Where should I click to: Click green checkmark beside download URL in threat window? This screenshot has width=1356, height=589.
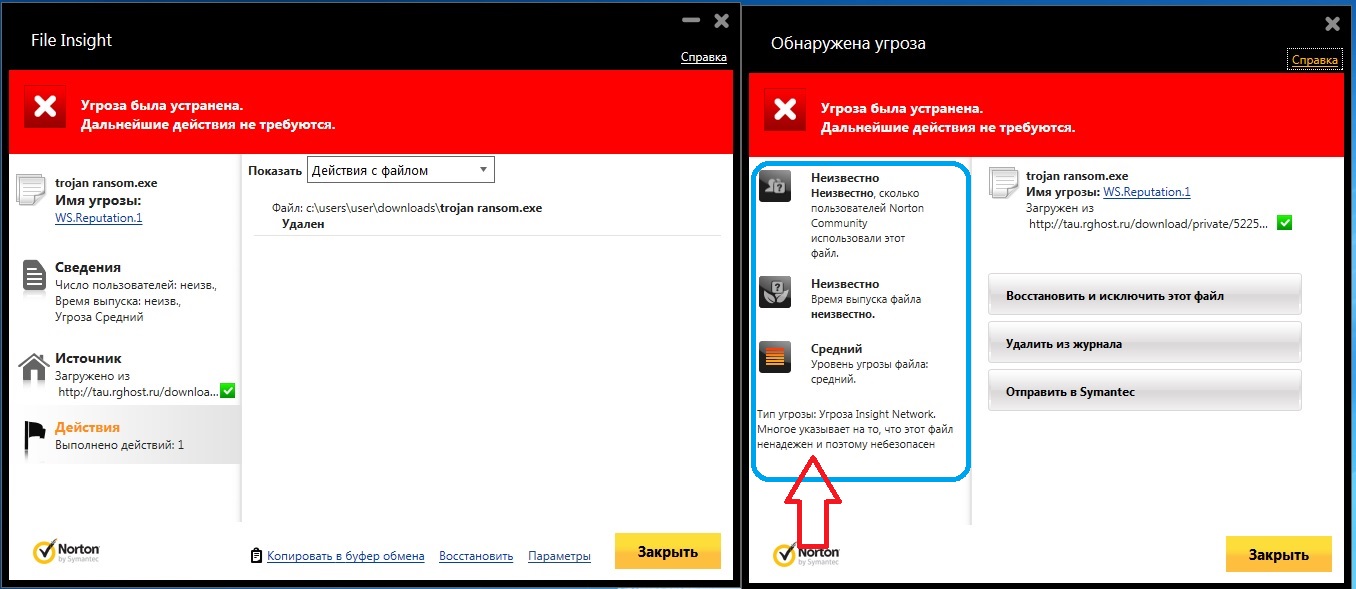pos(1284,223)
